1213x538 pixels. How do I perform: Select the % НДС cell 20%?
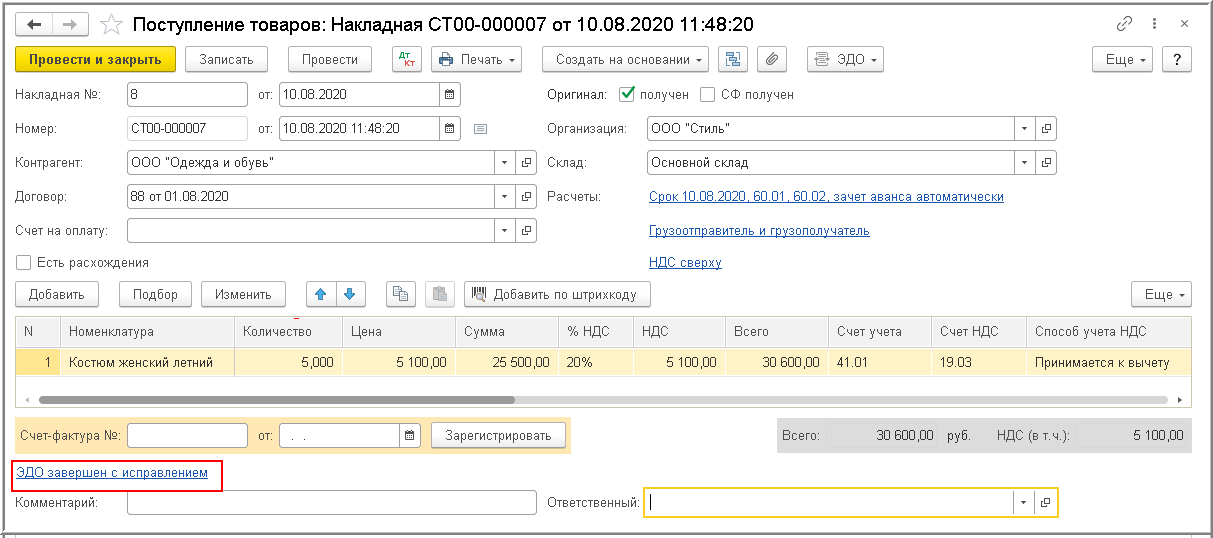596,362
